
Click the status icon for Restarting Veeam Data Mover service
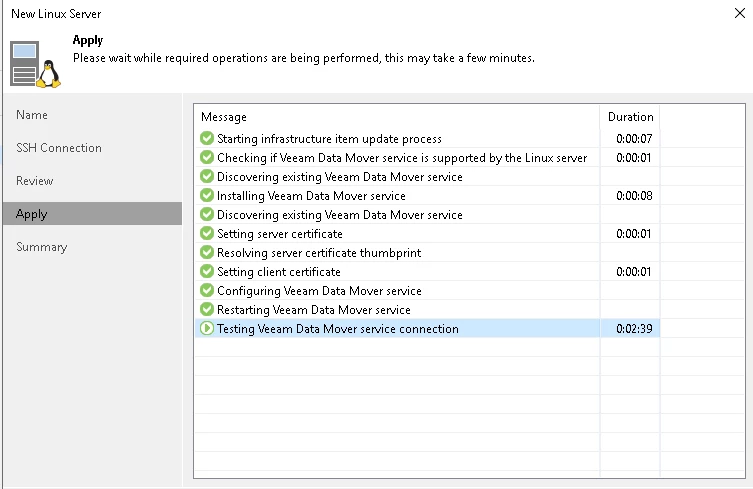(x=207, y=309)
